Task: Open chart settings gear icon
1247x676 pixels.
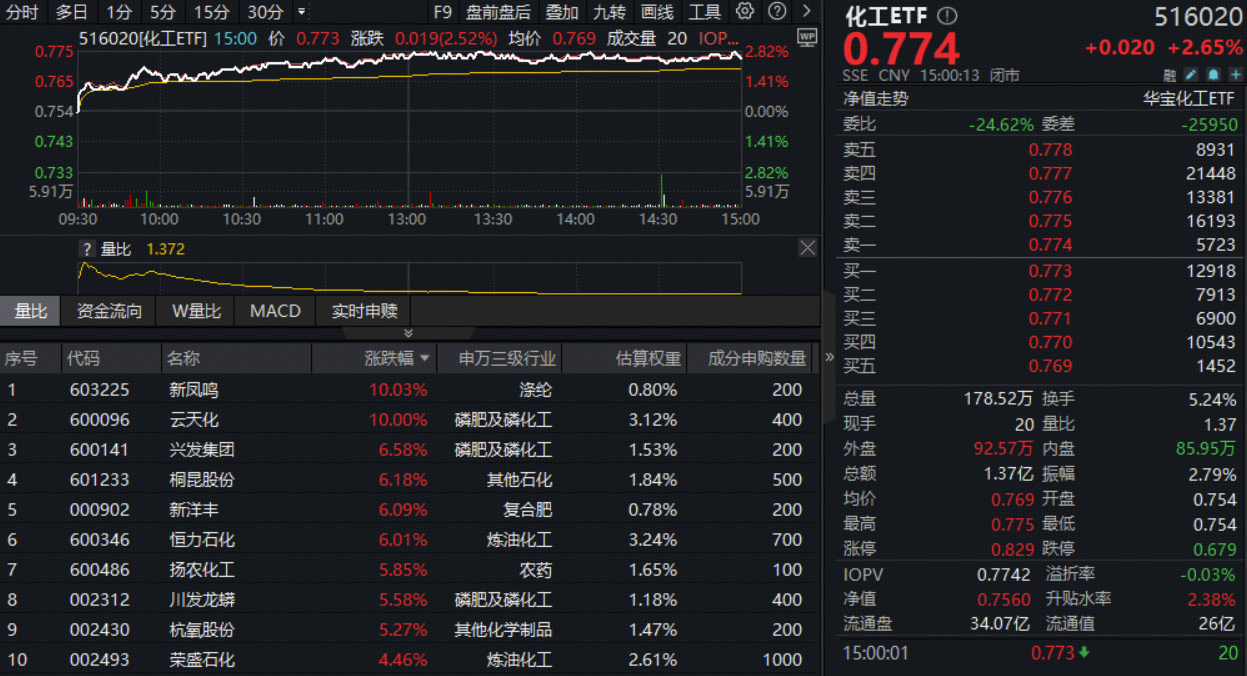Action: coord(745,12)
